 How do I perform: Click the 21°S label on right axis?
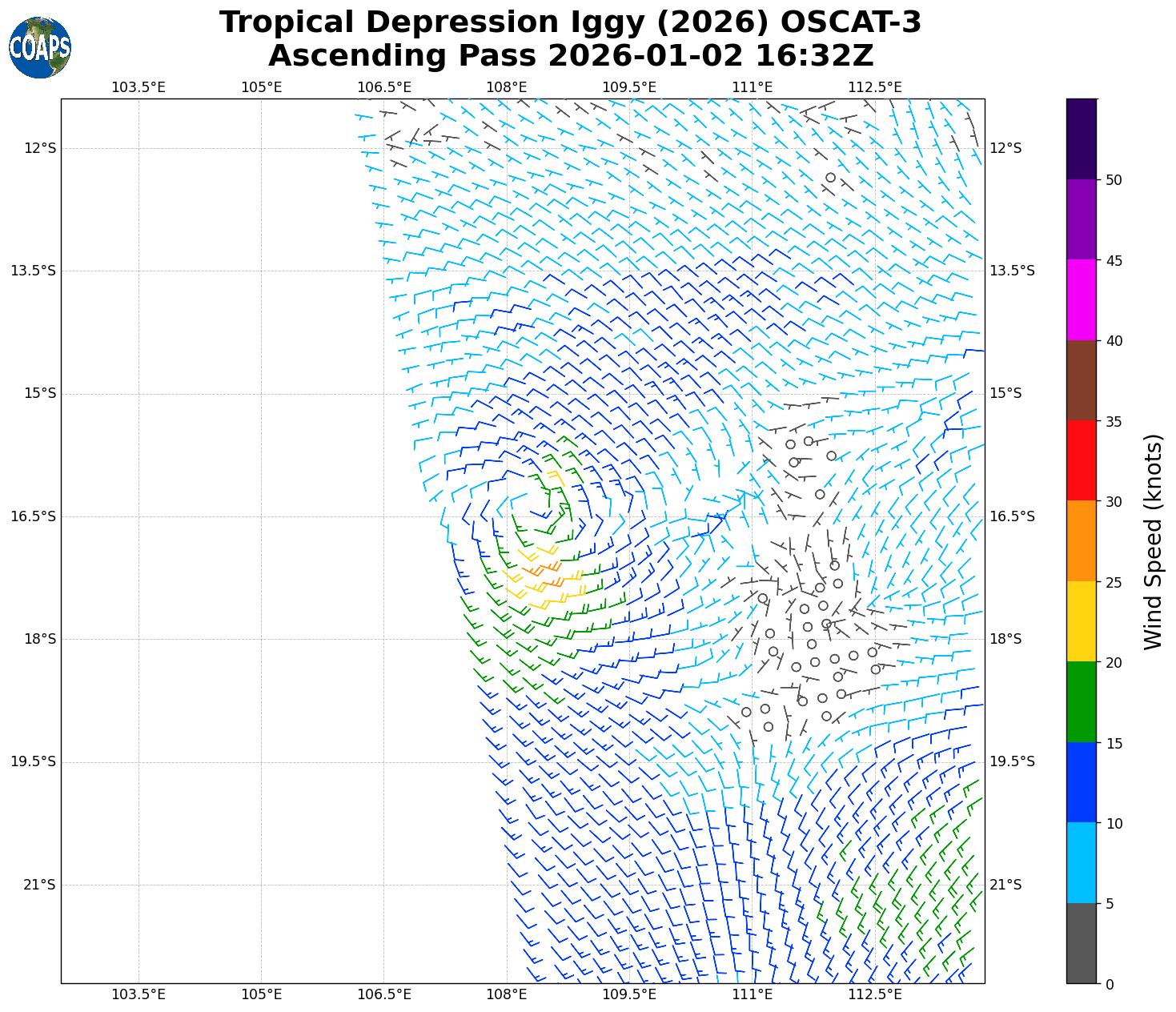(x=1006, y=885)
